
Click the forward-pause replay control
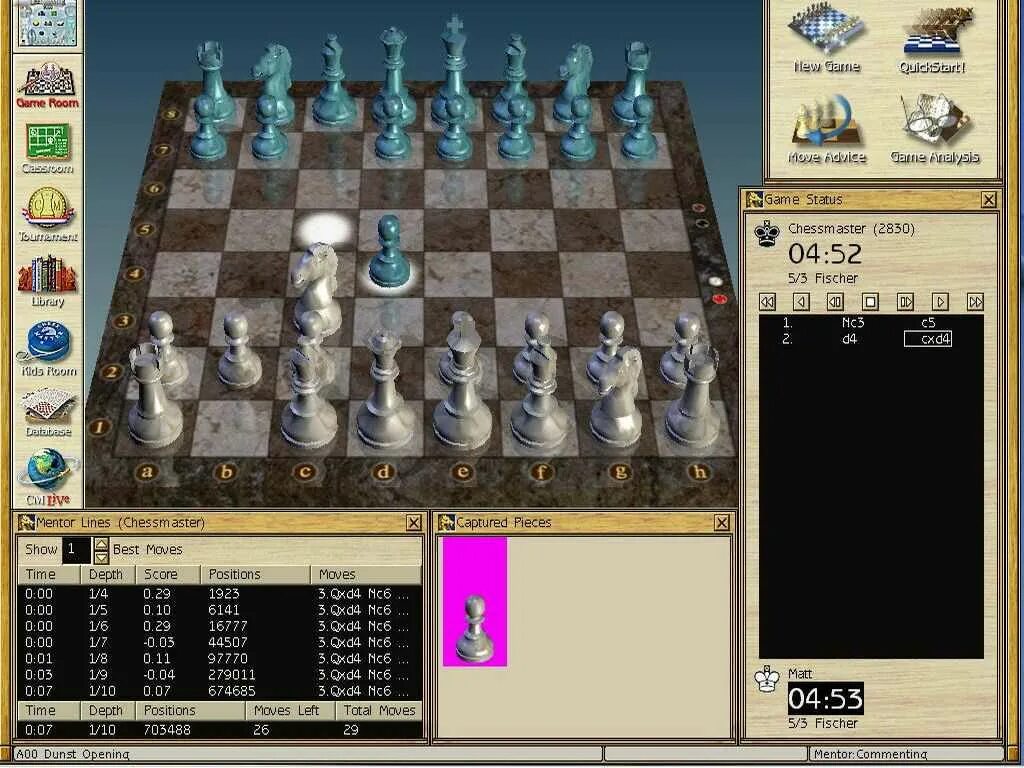905,302
